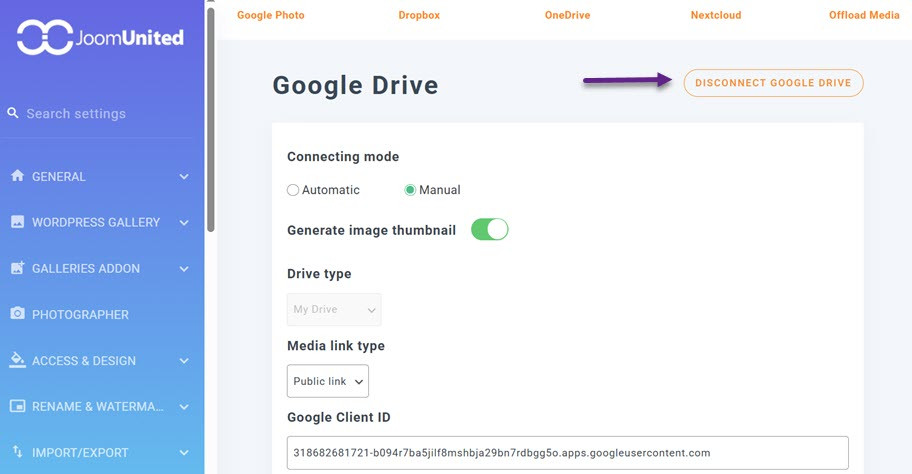Select Manual connecting mode
912x474 pixels.
click(x=410, y=190)
